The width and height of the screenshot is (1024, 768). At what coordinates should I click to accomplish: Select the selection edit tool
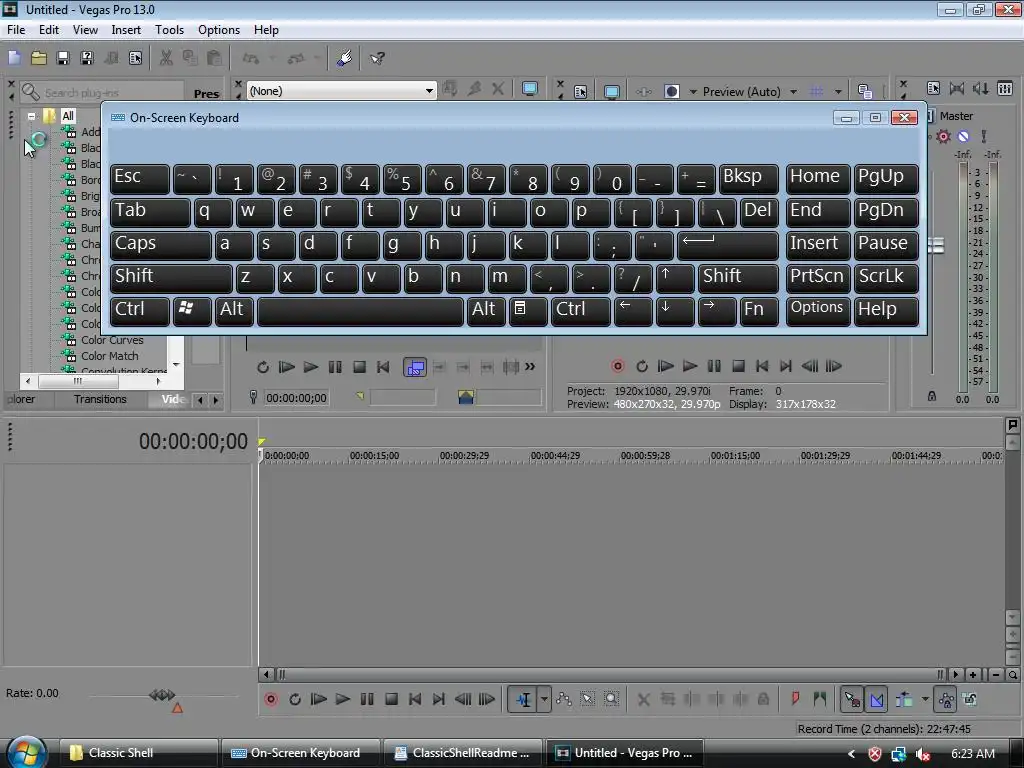click(588, 699)
